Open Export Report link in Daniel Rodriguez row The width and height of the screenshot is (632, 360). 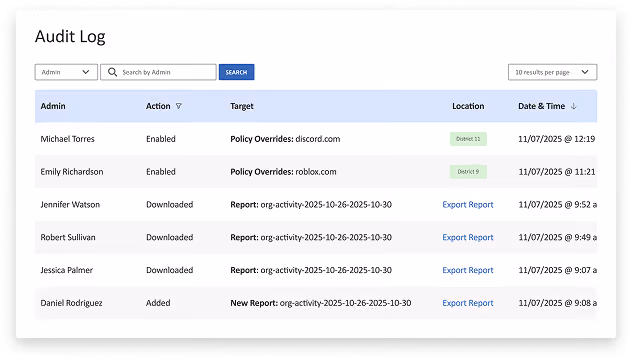(x=468, y=303)
